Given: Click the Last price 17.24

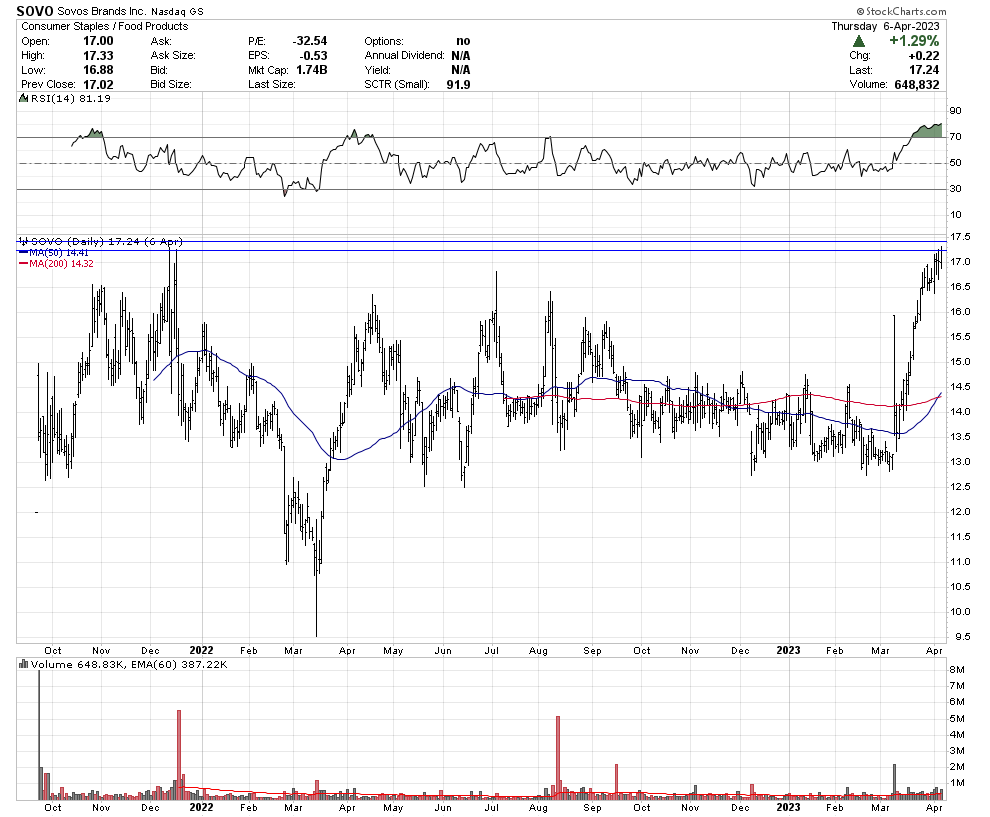Looking at the screenshot, I should (924, 70).
